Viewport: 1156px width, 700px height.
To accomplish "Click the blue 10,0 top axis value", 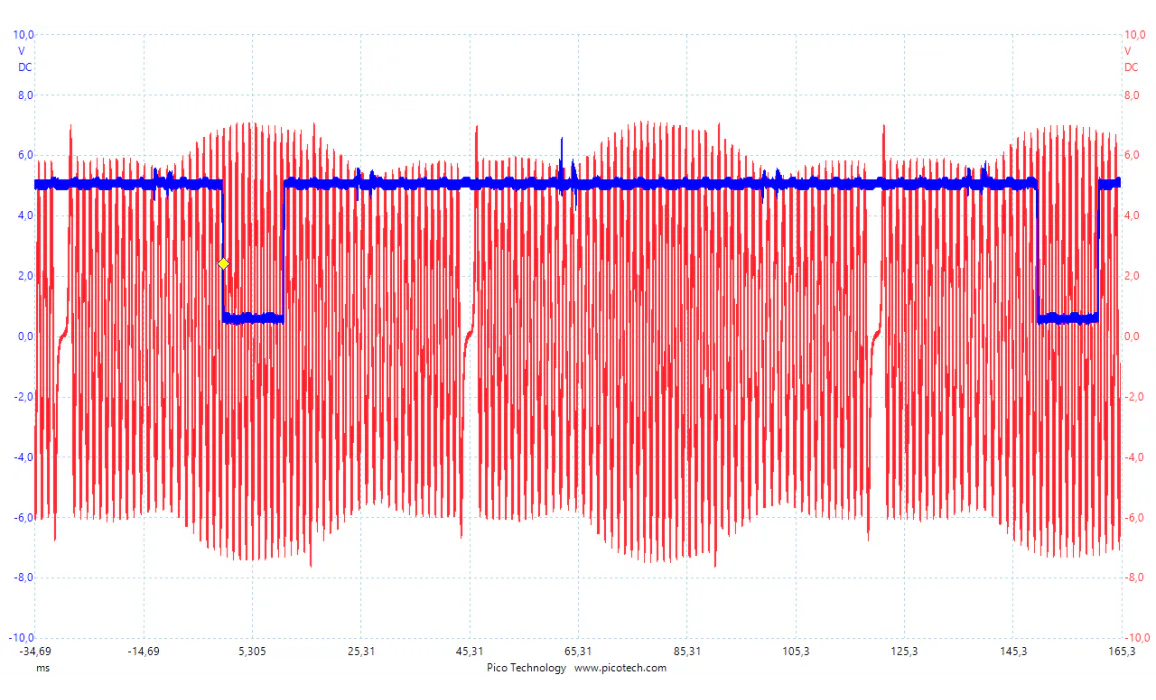I will [23, 35].
